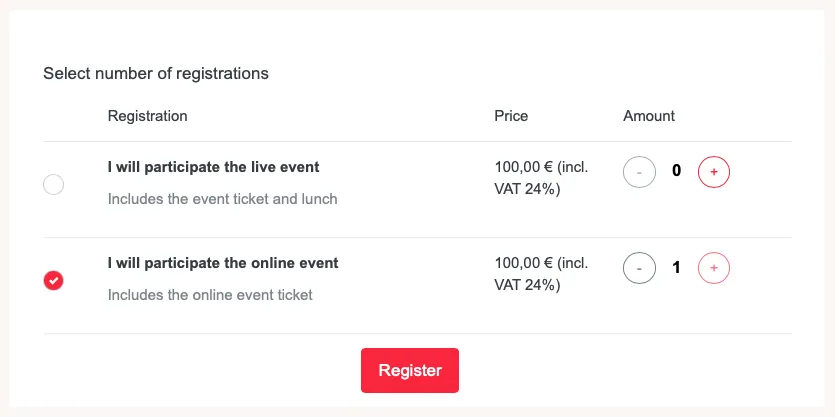Screen dimensions: 835x417
Task: Click the 100,00 € price in live event row
Action: coord(523,167)
